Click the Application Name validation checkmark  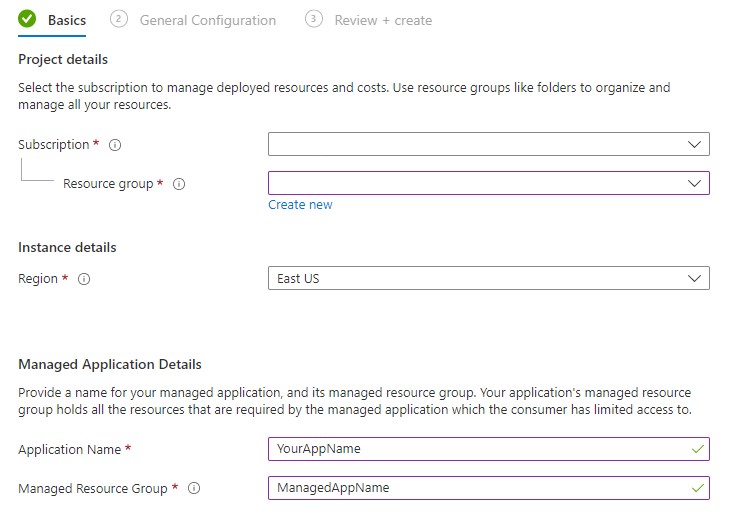coord(698,449)
